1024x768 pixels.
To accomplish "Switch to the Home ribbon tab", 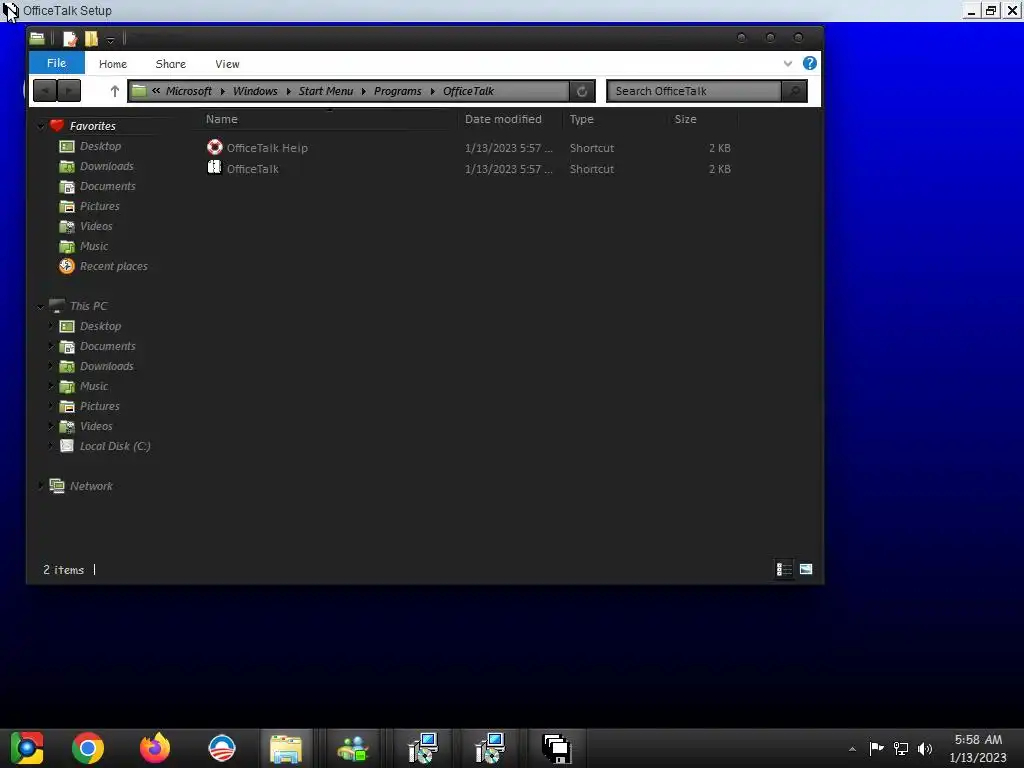I will 113,64.
